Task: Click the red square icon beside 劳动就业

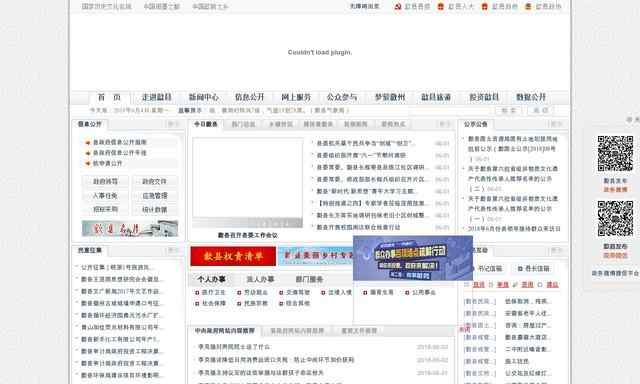Action: tap(239, 293)
